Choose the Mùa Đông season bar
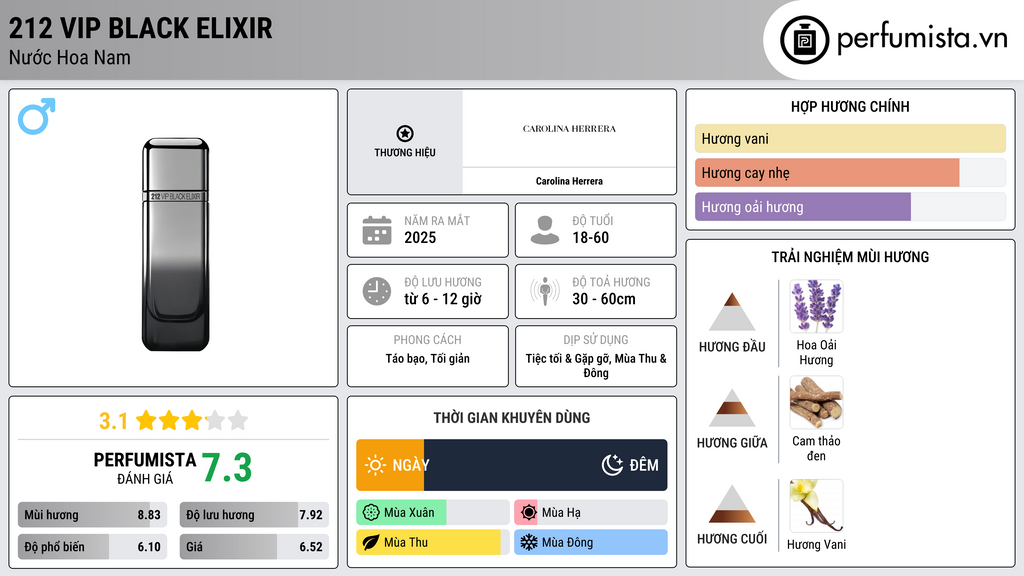This screenshot has height=576, width=1024. 590,543
